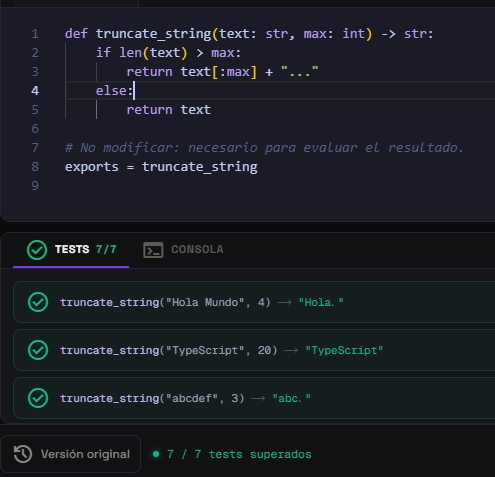Restore code with Versión original button
This screenshot has width=495, height=477.
point(71,454)
